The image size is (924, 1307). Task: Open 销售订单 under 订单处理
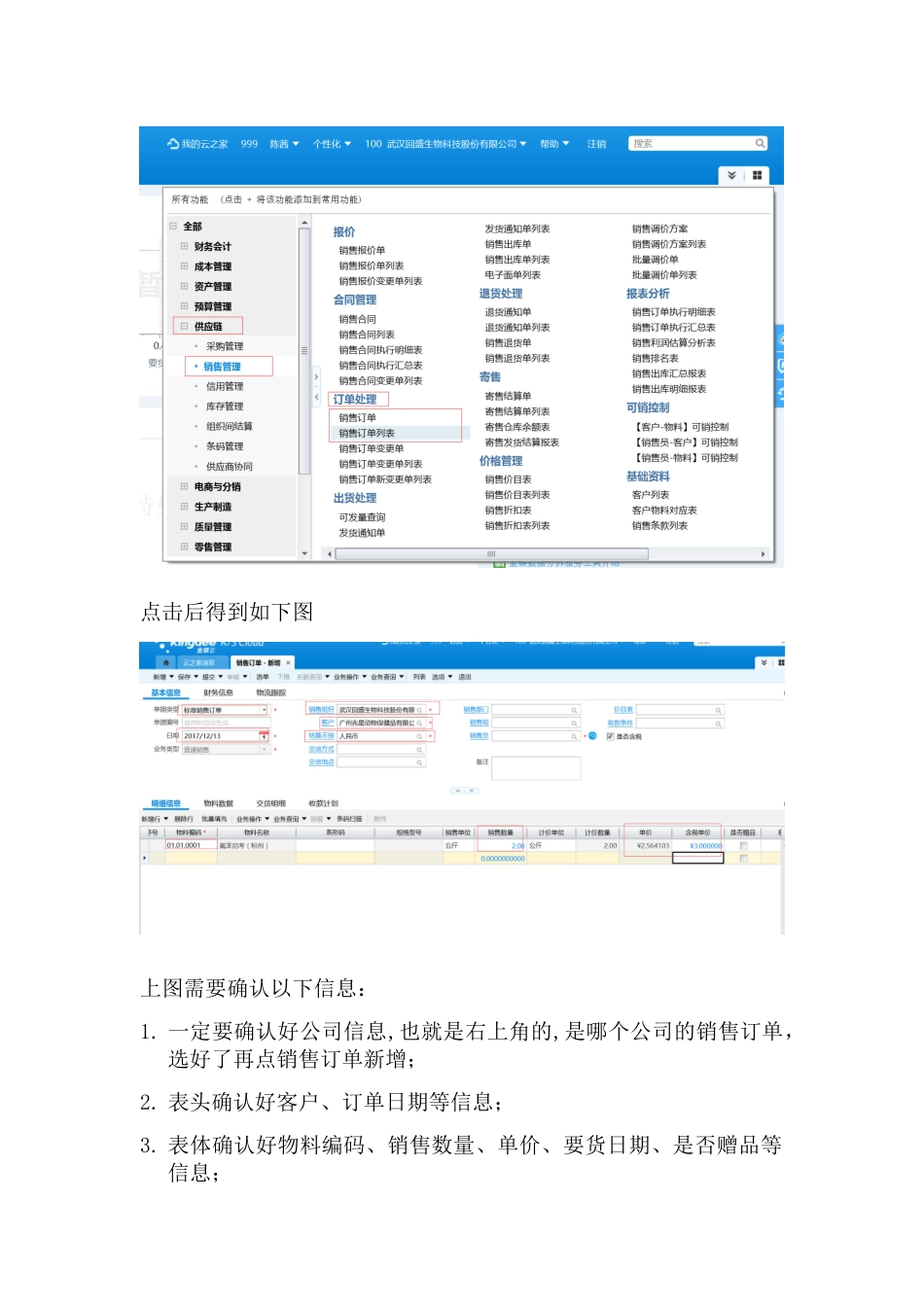pos(357,418)
